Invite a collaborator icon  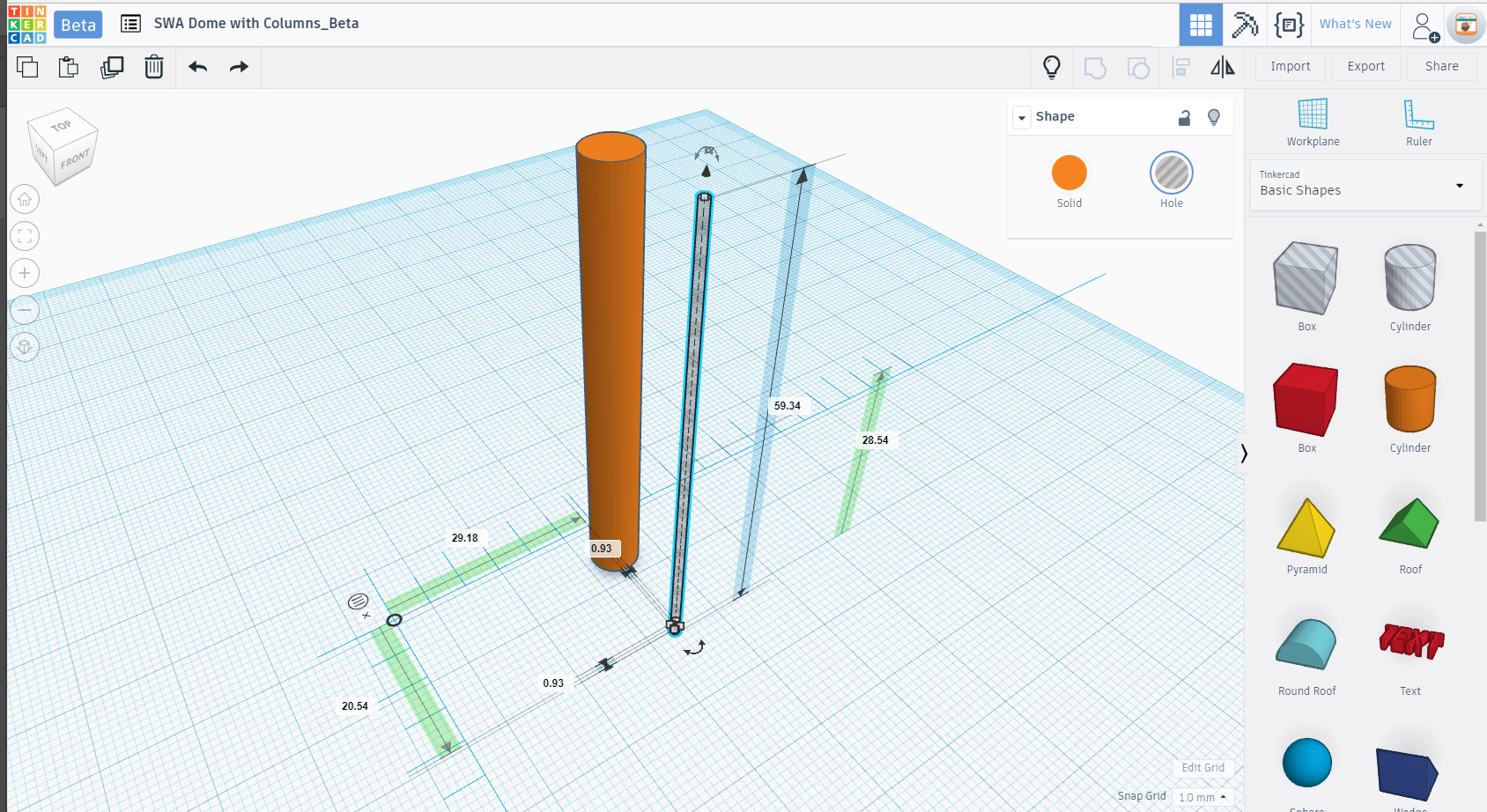point(1424,26)
